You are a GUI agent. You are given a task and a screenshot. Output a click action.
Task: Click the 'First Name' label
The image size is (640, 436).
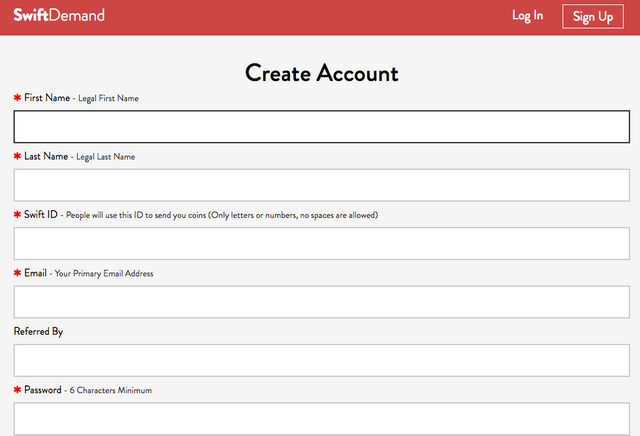tap(47, 98)
